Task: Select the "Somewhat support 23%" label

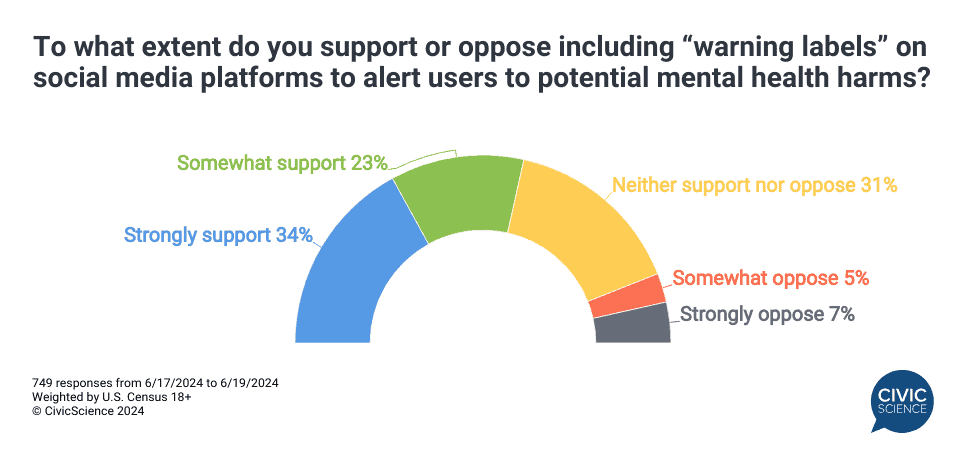Action: 282,162
